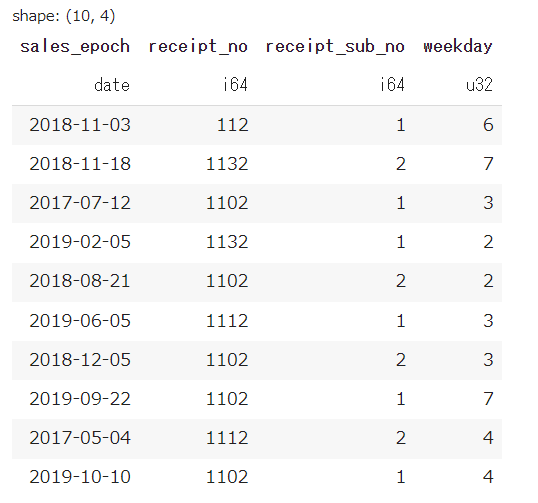Image resolution: width=538 pixels, height=503 pixels.
Task: Click receipt_no 1132 in the 2019-02-05 row
Action: coord(227,242)
